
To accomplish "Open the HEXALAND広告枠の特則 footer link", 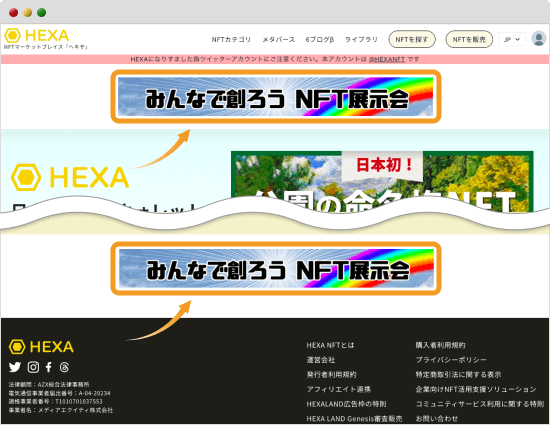I will pos(346,404).
